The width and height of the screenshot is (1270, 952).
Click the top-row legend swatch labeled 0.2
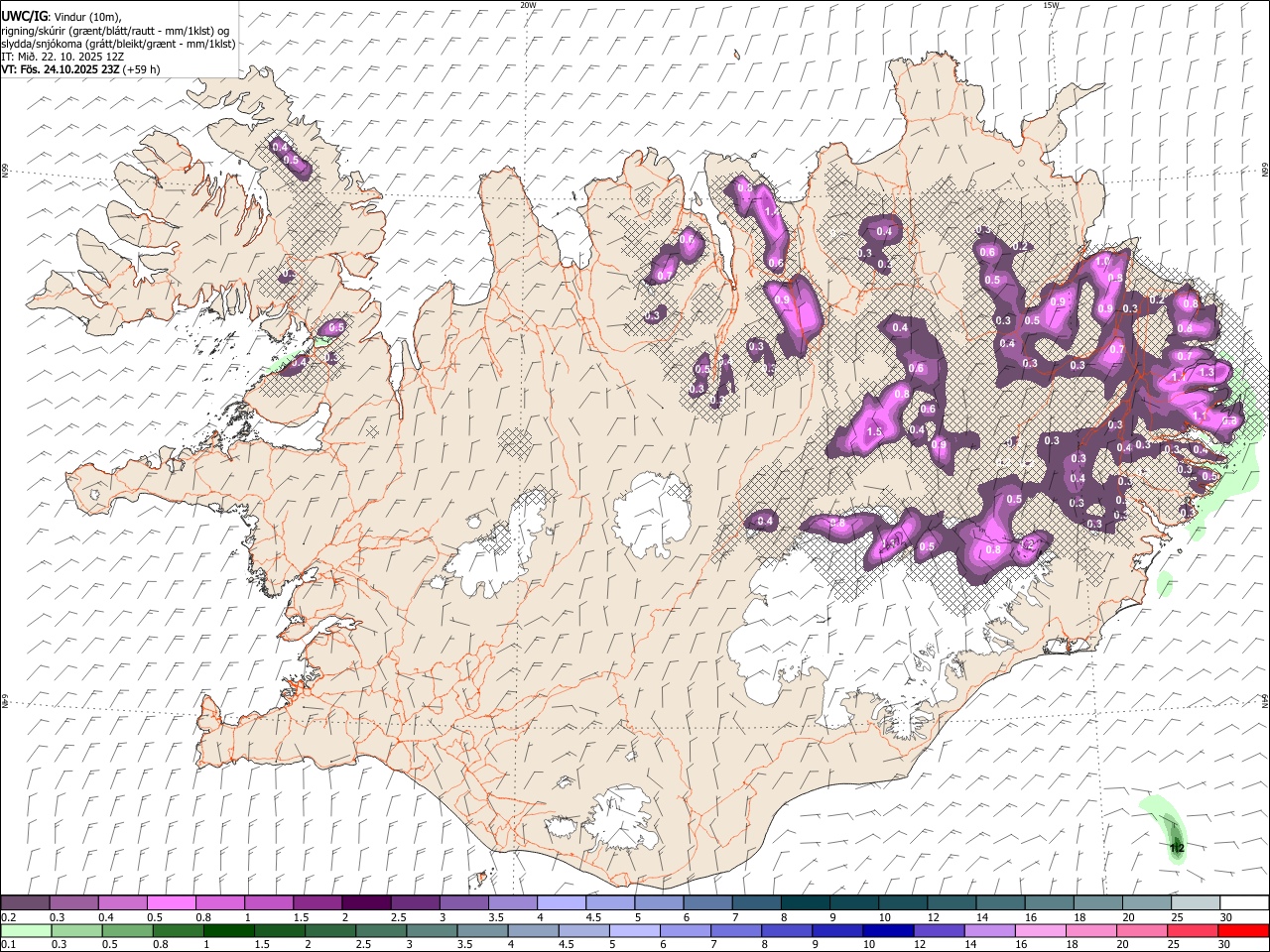[x=25, y=902]
